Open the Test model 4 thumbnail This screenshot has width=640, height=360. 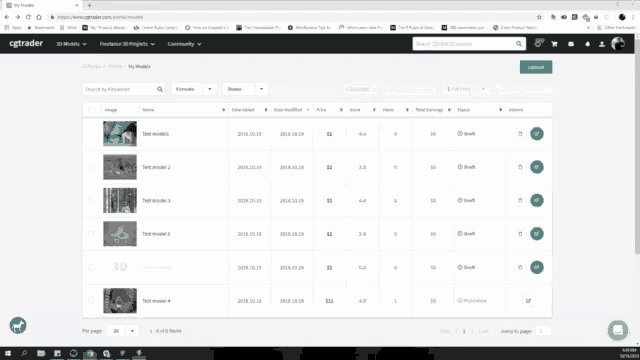120,301
